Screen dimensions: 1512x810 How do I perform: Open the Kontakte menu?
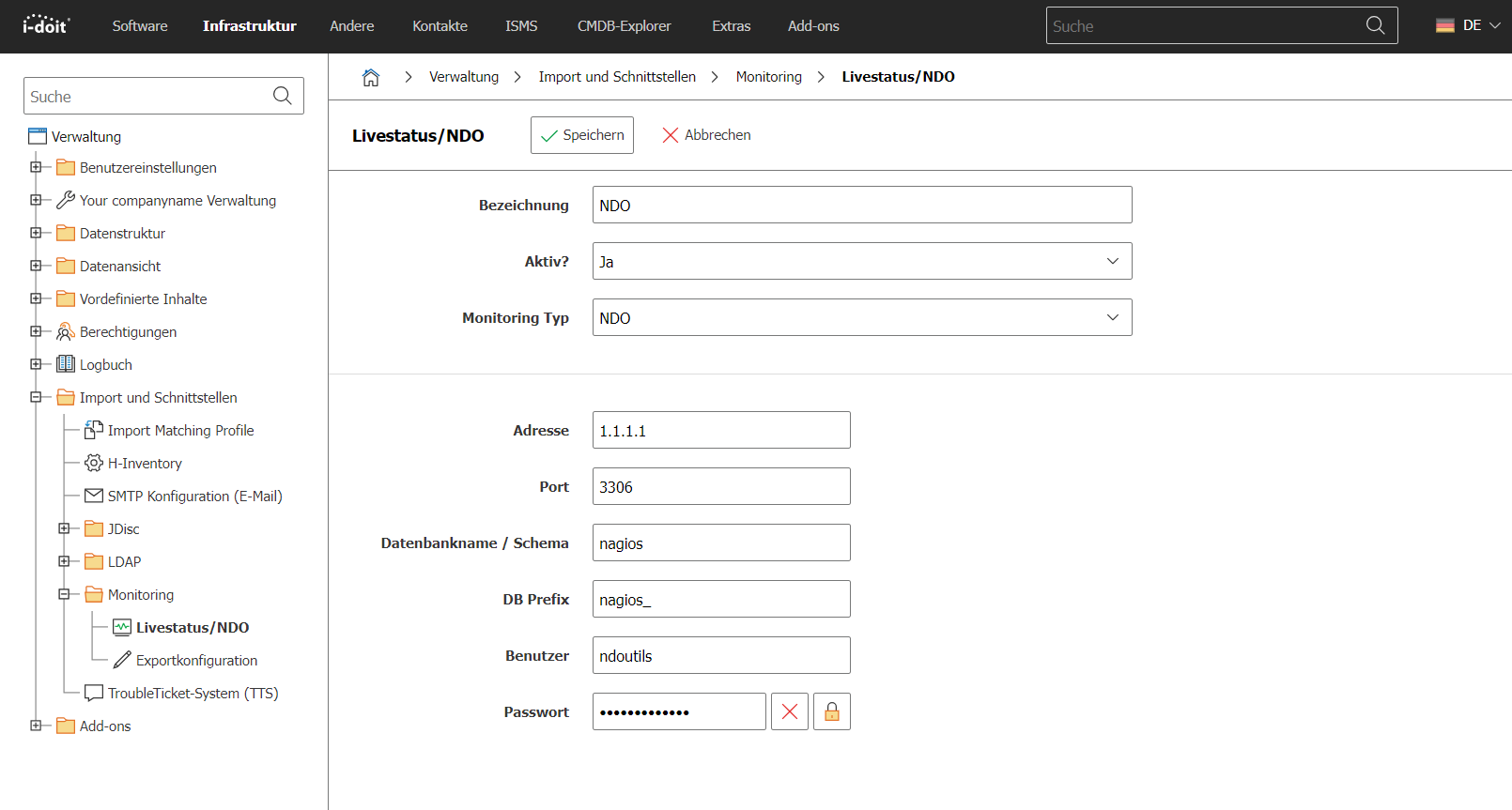440,26
